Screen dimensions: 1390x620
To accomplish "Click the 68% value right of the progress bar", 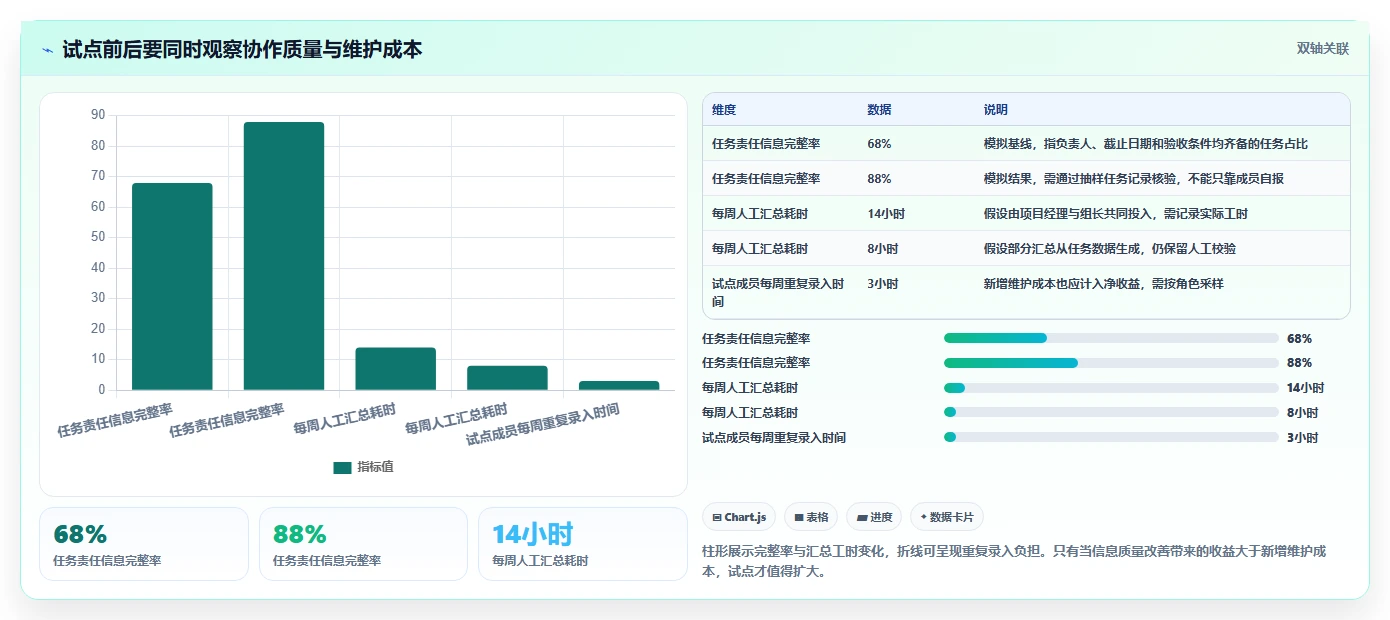I will coord(1299,339).
